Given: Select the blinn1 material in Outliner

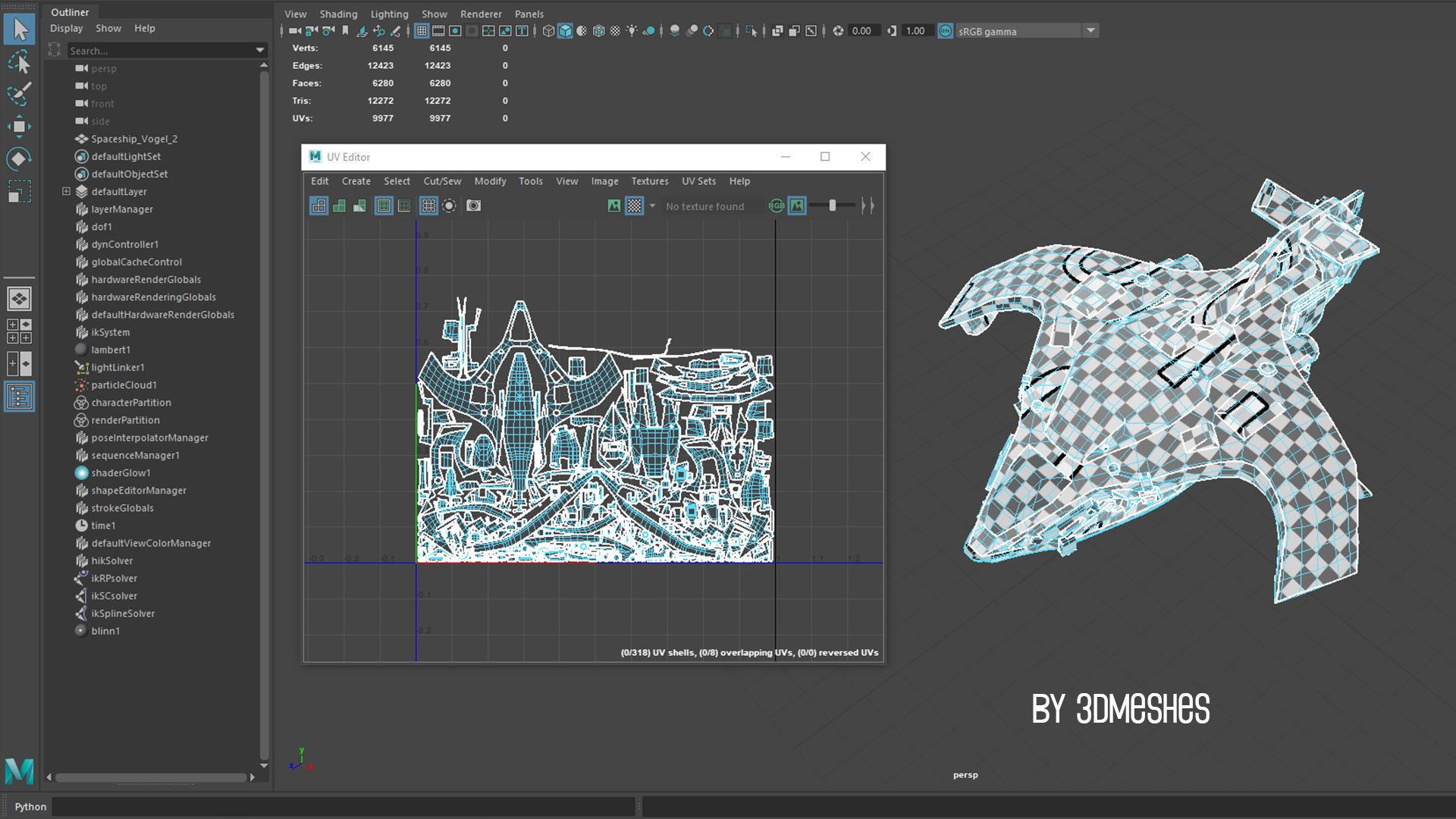Looking at the screenshot, I should [105, 631].
